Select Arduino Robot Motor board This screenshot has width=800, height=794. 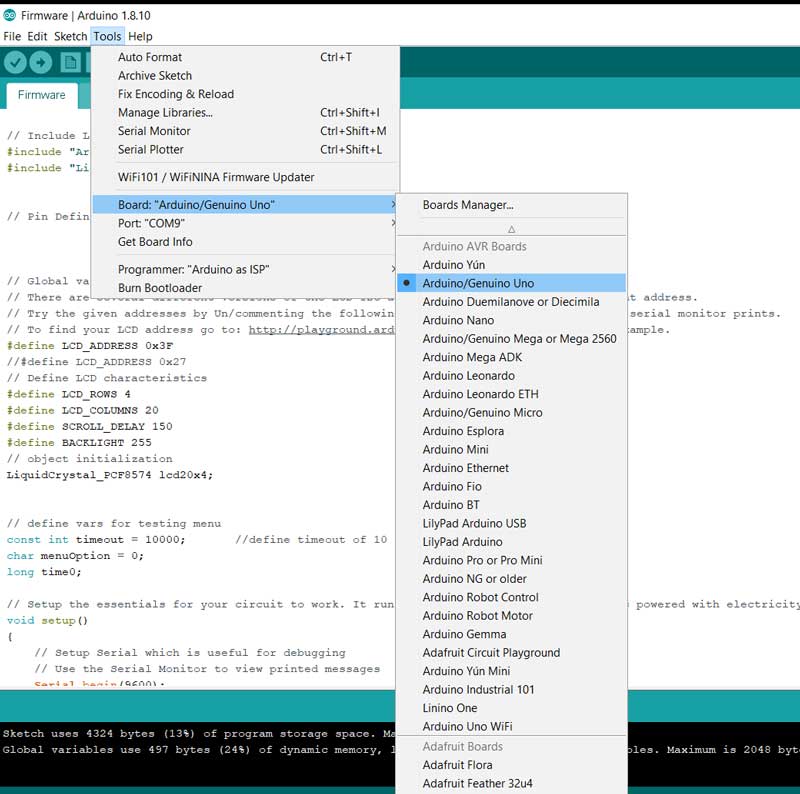click(x=511, y=616)
